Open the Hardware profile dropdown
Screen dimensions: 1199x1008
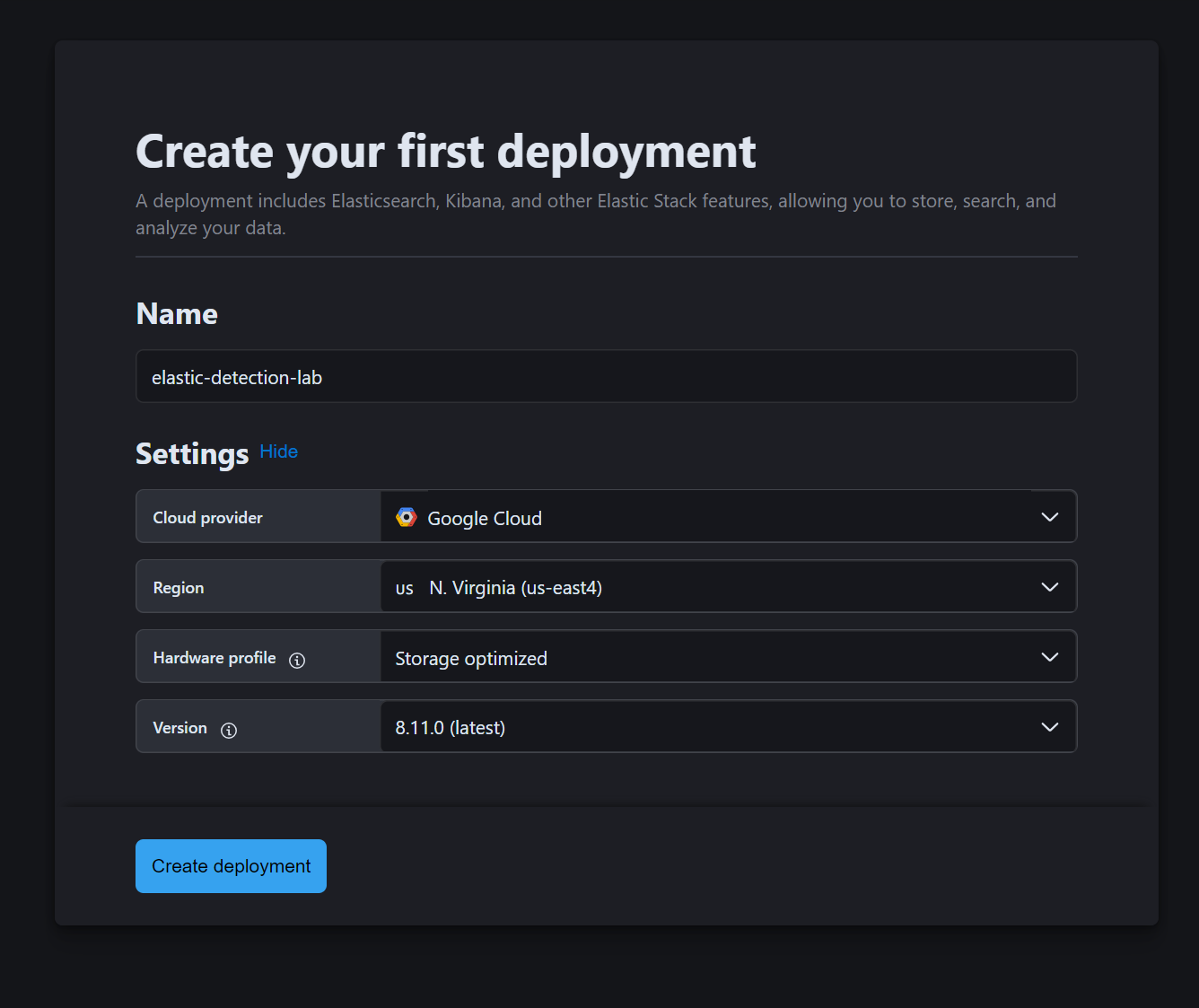(x=729, y=657)
